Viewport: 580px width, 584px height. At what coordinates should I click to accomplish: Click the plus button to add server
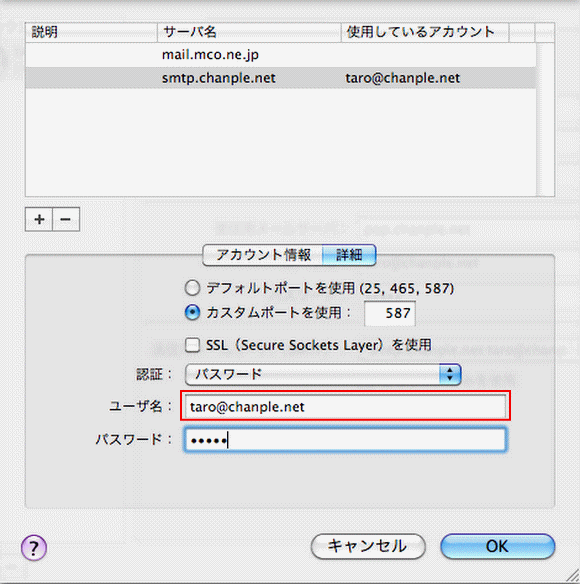click(x=39, y=219)
